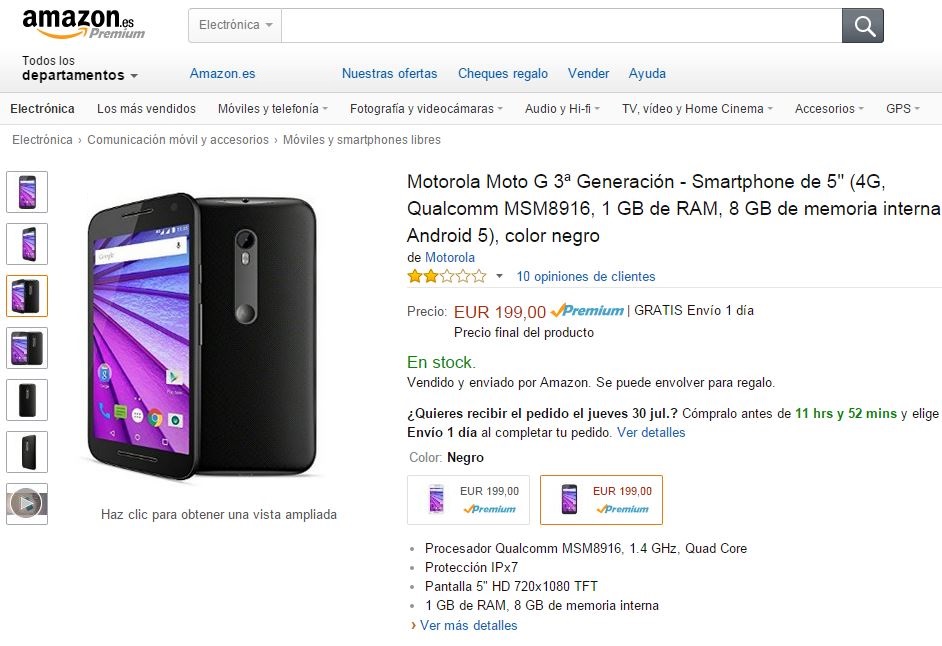
Task: Choose the white color variant swatch
Action: (x=468, y=499)
